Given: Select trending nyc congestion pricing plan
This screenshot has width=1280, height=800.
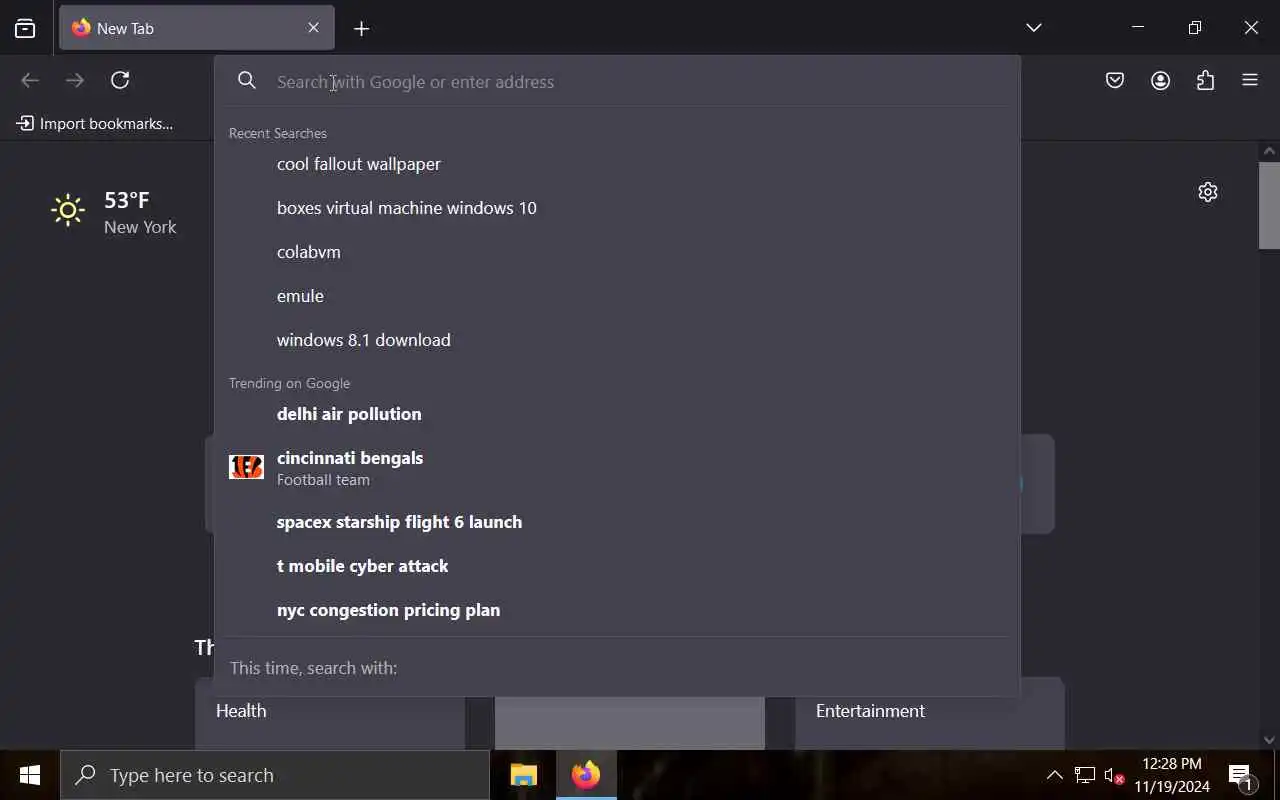Looking at the screenshot, I should click(x=617, y=610).
